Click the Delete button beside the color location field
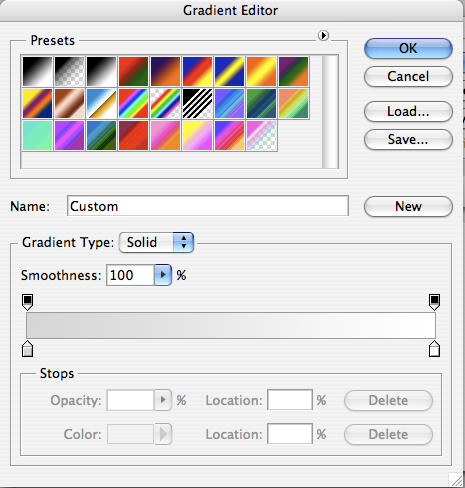 point(388,434)
